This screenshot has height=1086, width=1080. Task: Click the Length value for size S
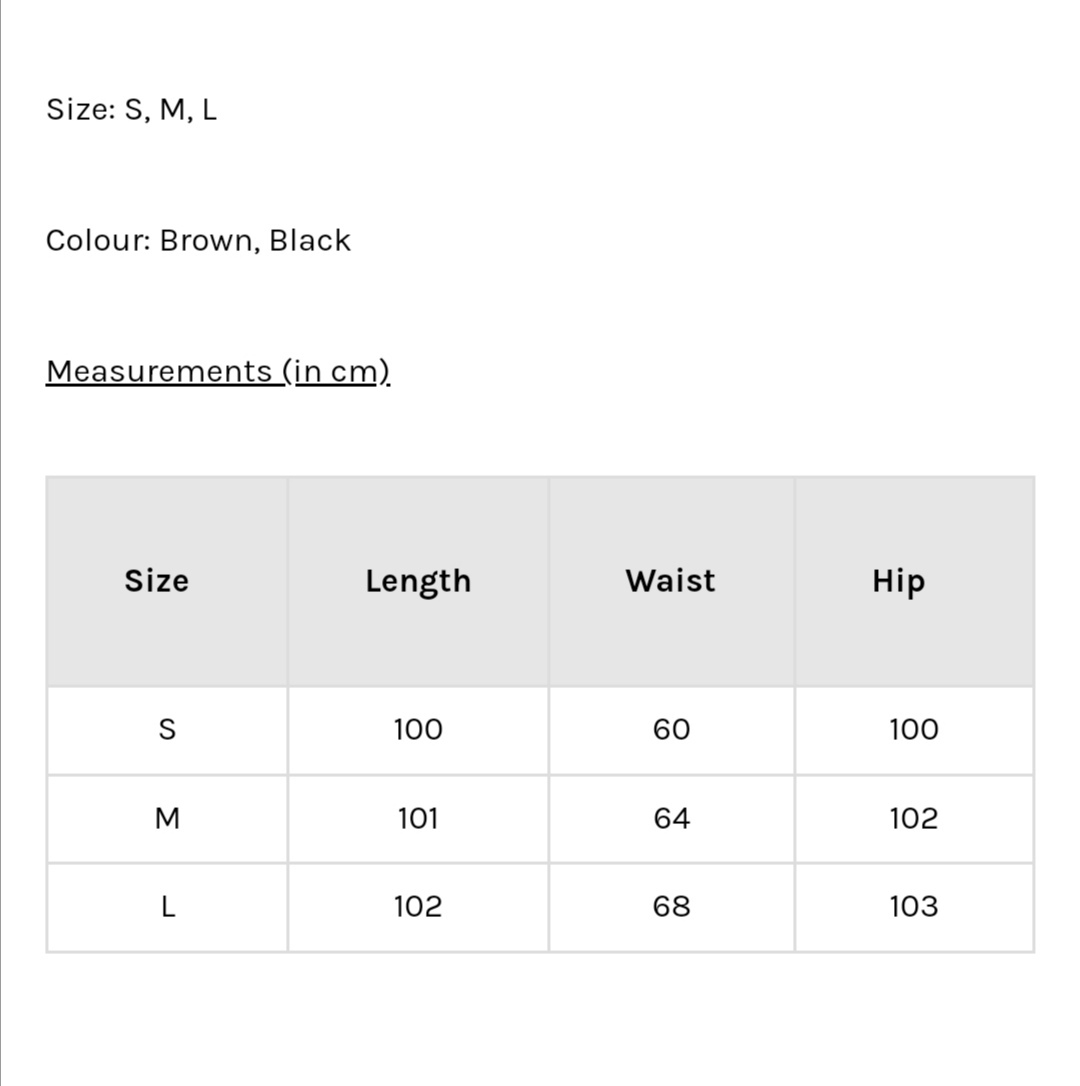click(x=418, y=730)
